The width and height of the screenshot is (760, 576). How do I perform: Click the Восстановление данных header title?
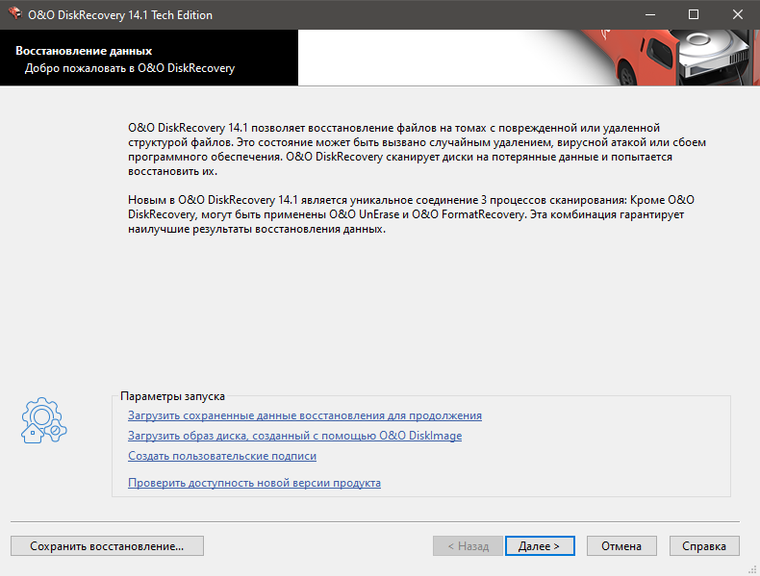pos(84,51)
